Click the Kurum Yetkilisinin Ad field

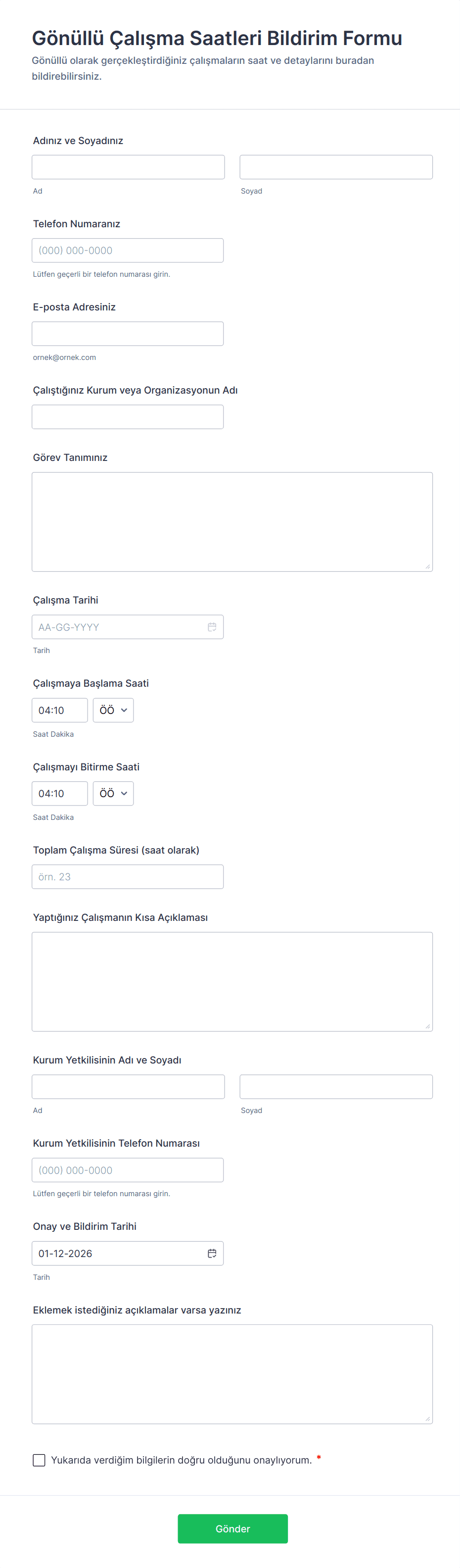click(x=129, y=1087)
